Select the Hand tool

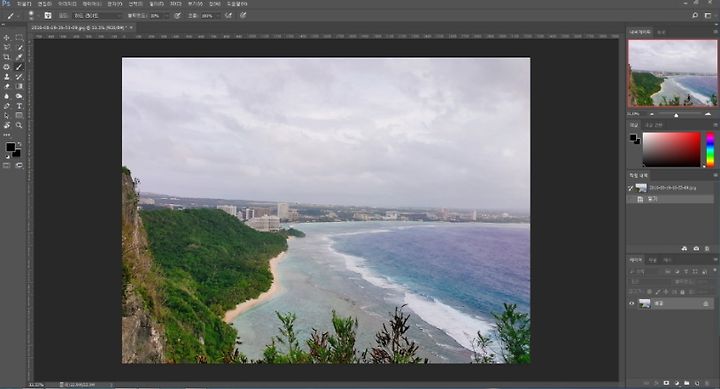coord(6,125)
